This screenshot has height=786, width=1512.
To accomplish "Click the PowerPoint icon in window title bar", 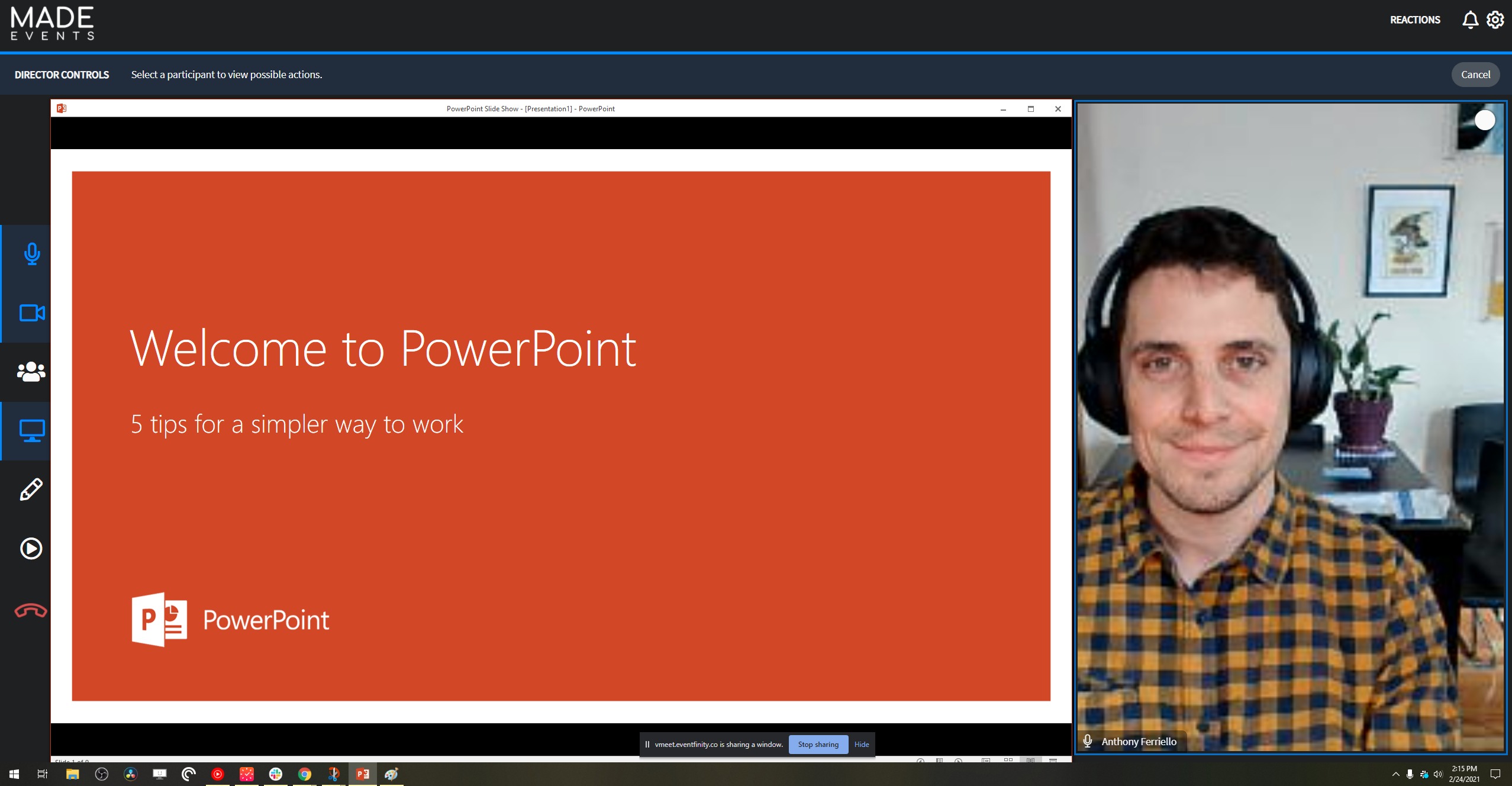I will (x=62, y=108).
